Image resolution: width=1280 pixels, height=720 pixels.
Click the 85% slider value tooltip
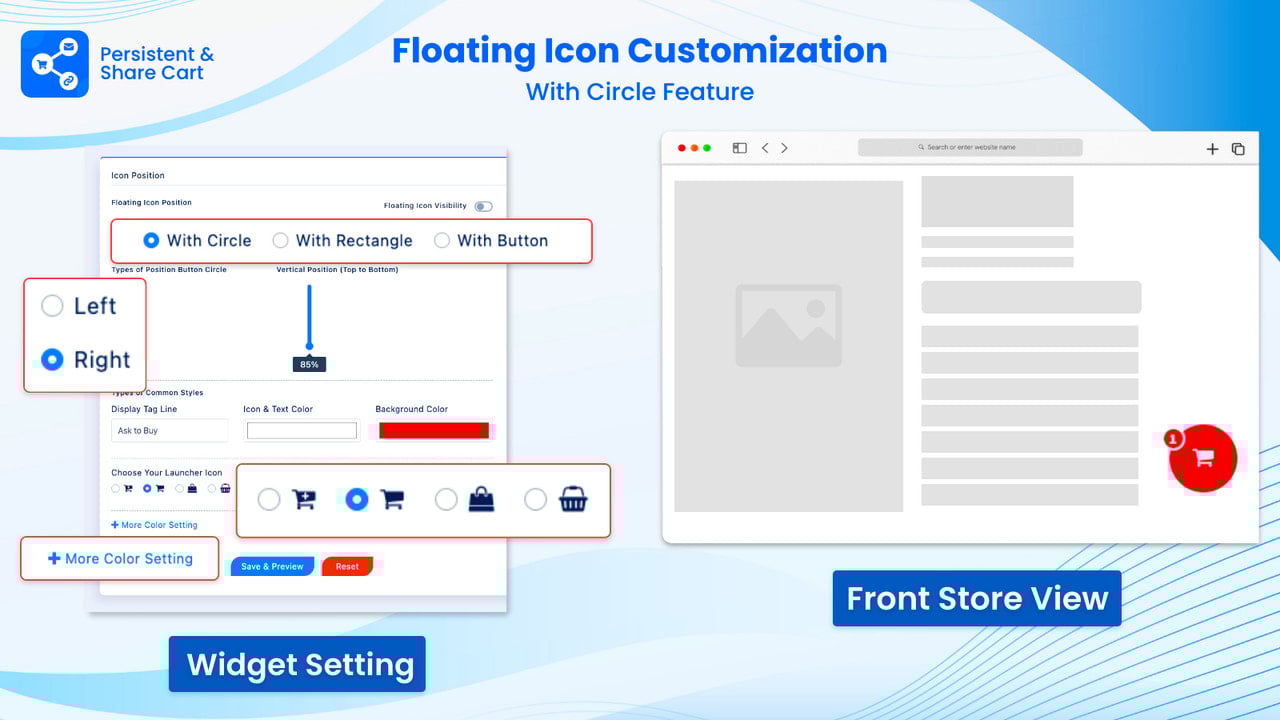pyautogui.click(x=309, y=364)
